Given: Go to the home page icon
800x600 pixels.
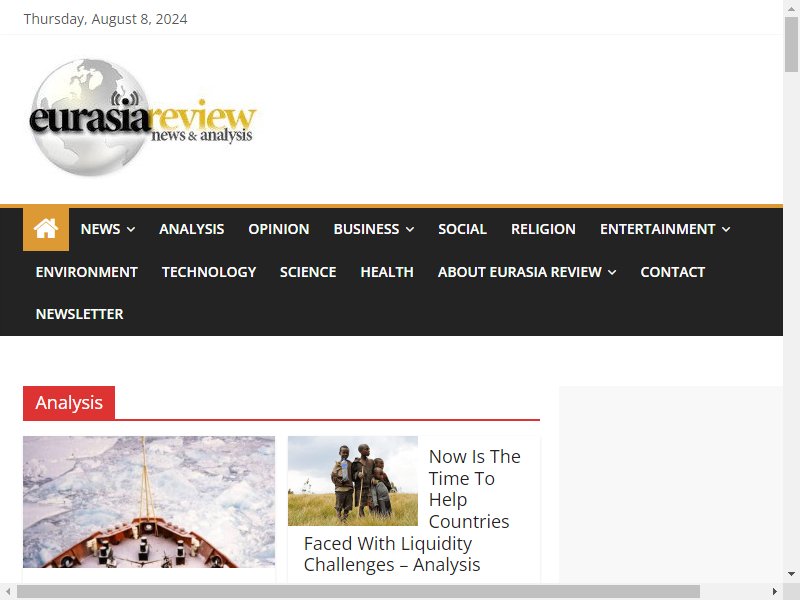Looking at the screenshot, I should [45, 229].
